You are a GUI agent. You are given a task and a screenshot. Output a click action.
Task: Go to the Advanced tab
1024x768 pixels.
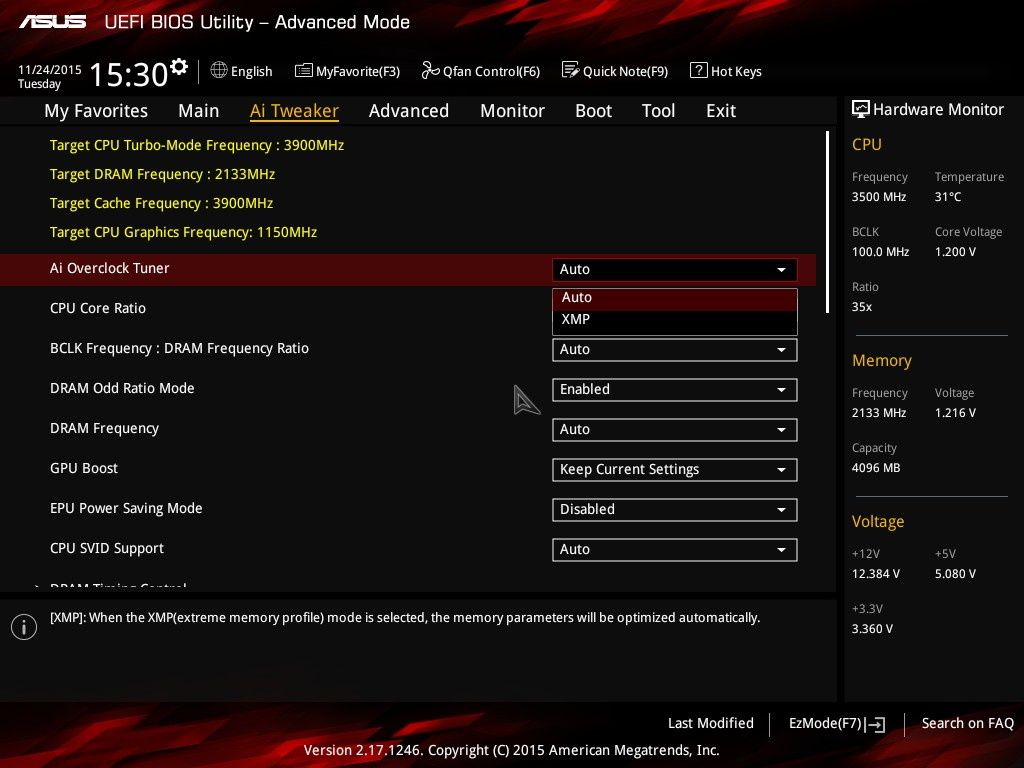[409, 111]
